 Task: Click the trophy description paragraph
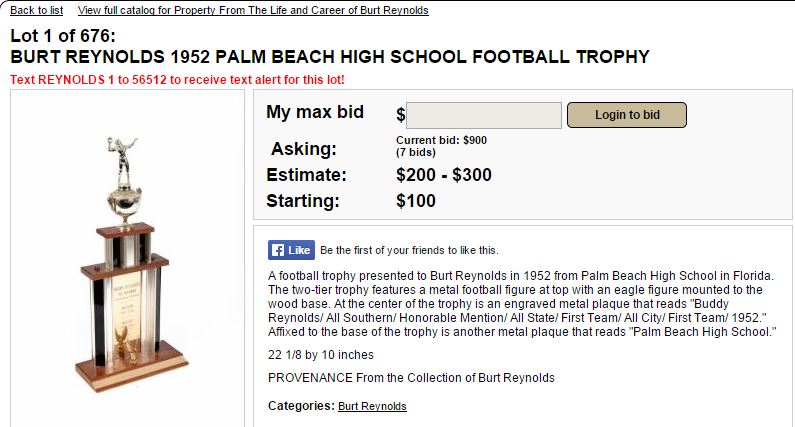click(523, 302)
